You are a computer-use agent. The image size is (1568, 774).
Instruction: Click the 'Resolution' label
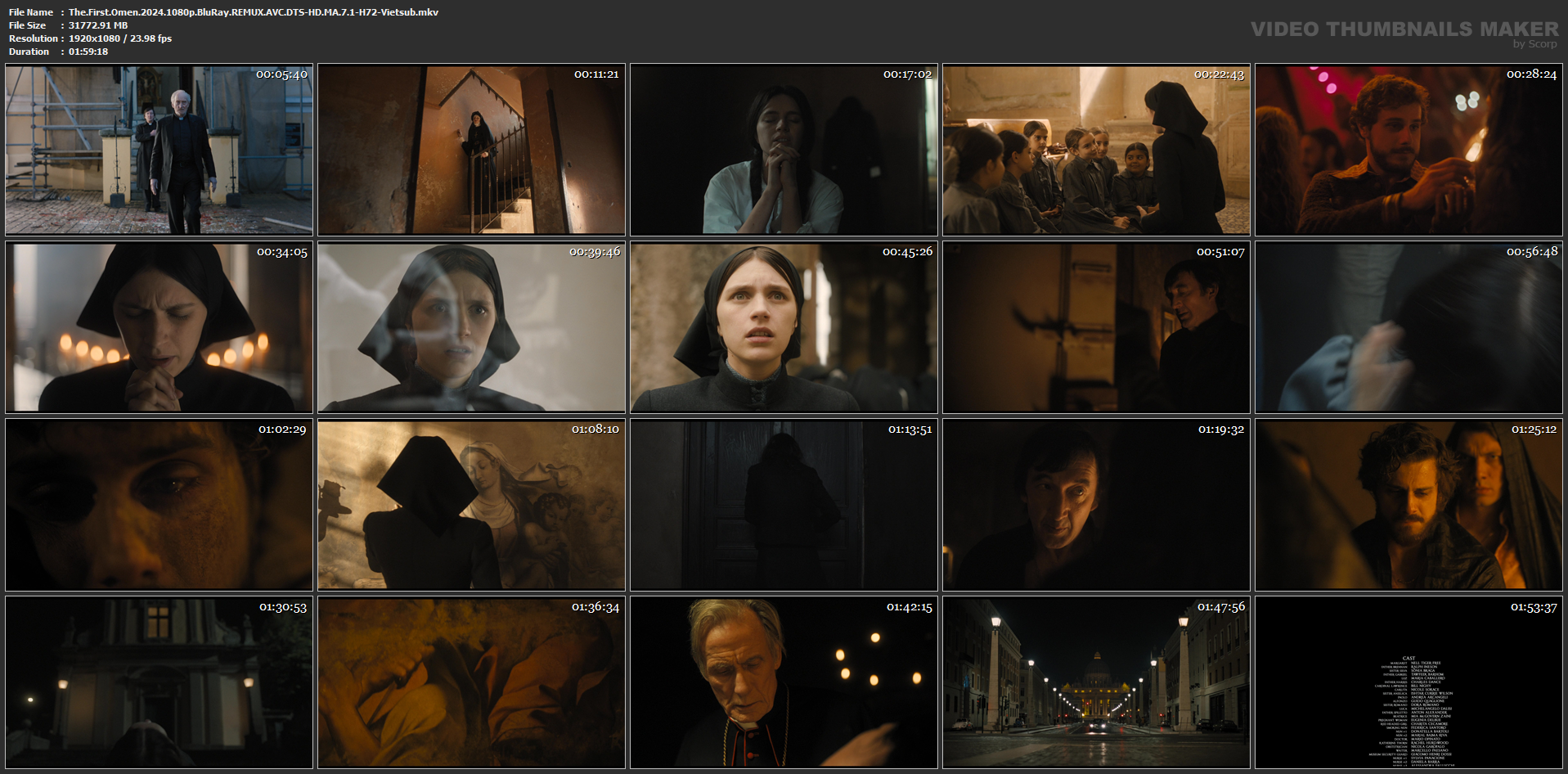click(x=34, y=38)
